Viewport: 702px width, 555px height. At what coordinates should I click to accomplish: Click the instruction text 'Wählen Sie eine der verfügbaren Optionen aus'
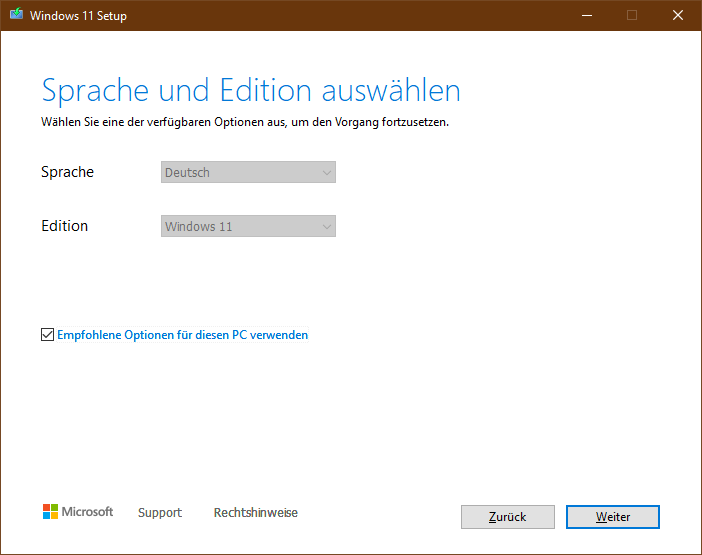(163, 122)
